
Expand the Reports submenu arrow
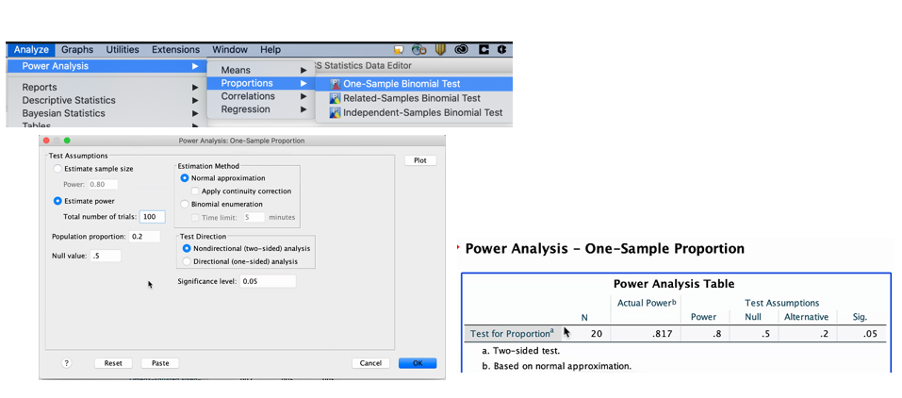195,87
